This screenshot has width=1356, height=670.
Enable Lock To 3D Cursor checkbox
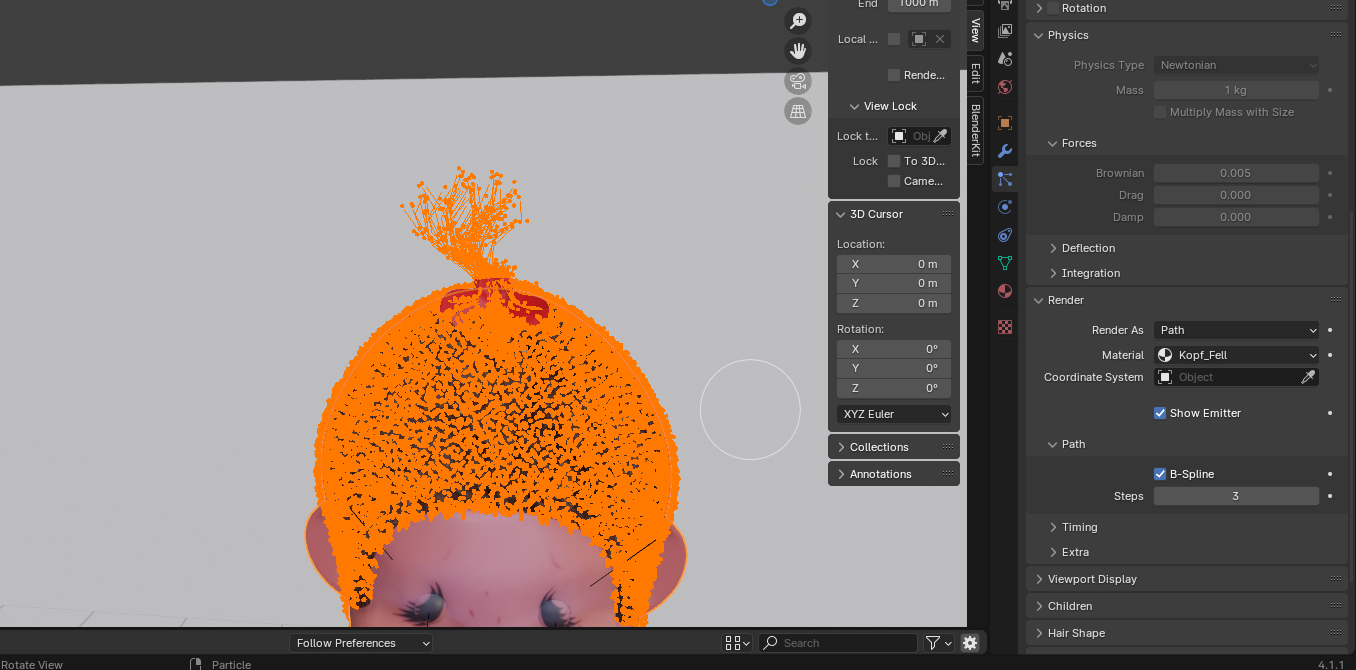click(894, 161)
